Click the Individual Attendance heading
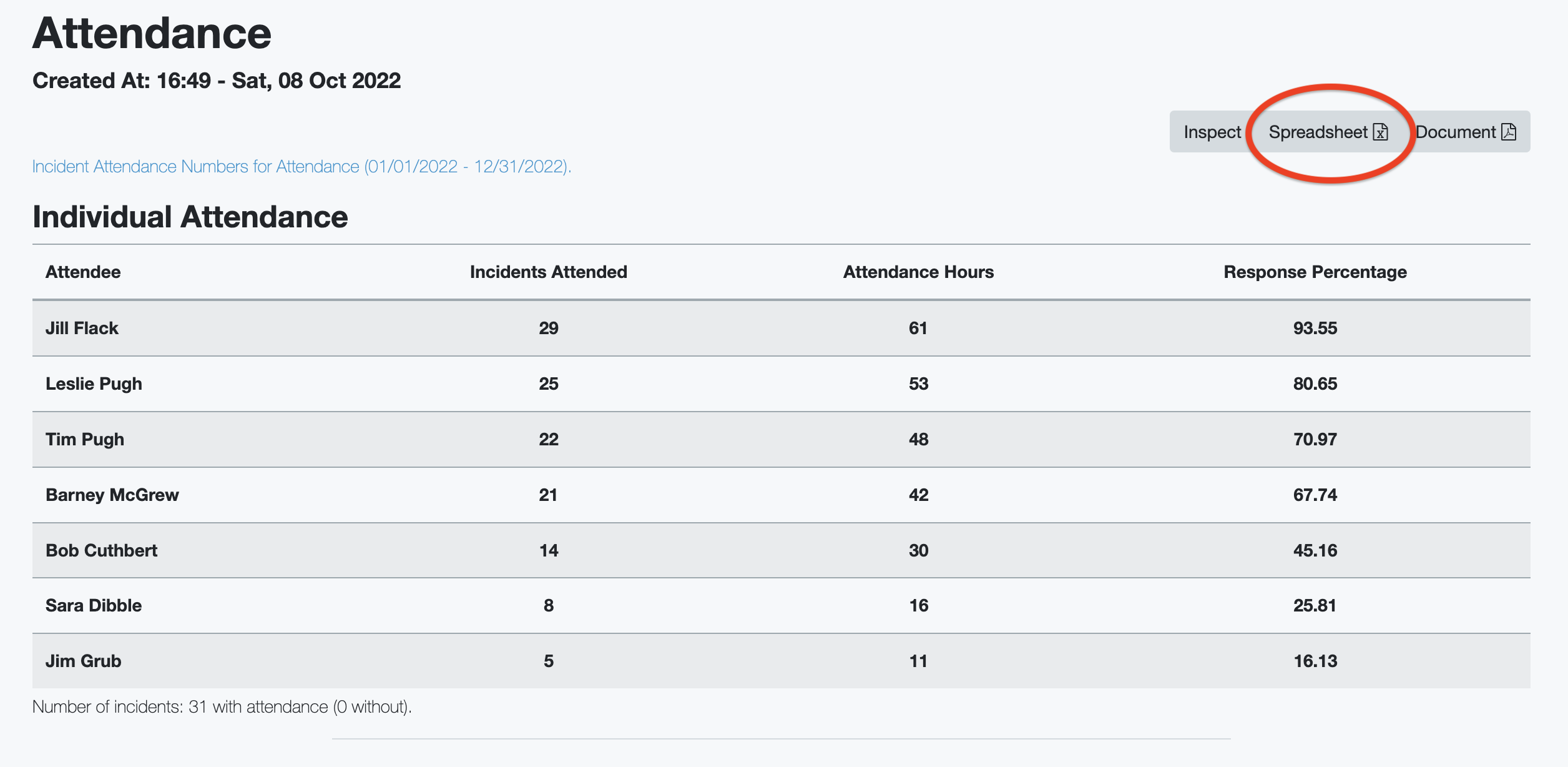The image size is (1568, 767). [190, 217]
